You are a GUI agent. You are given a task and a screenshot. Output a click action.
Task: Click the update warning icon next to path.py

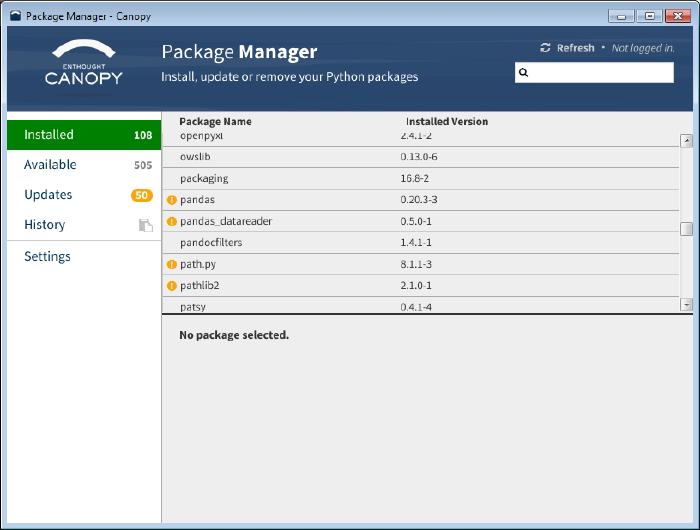171,264
